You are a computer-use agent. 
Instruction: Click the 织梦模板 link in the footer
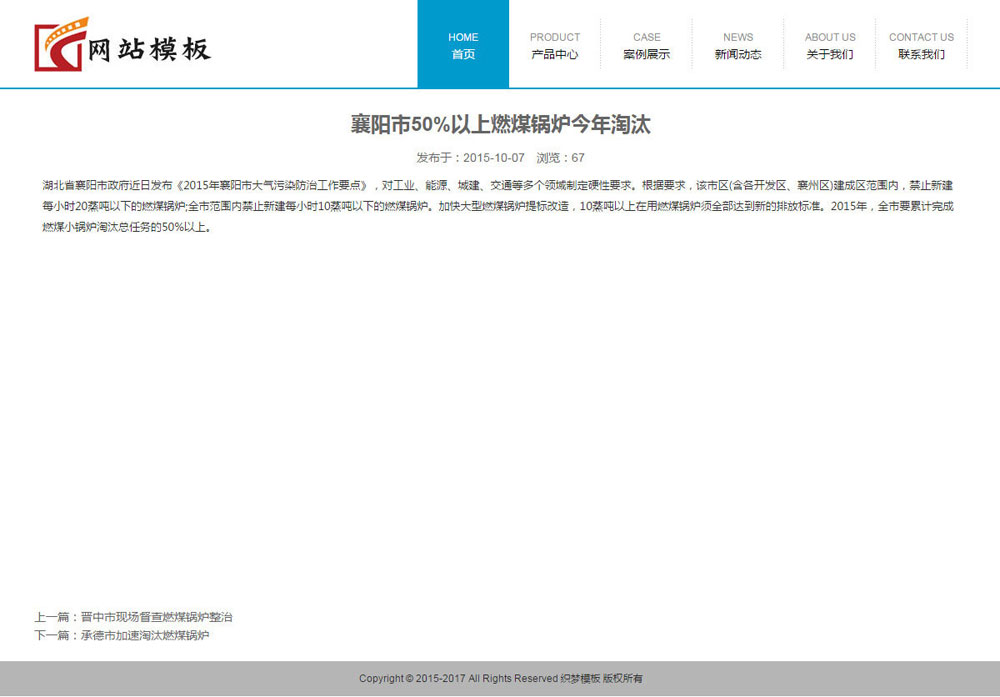[582, 678]
